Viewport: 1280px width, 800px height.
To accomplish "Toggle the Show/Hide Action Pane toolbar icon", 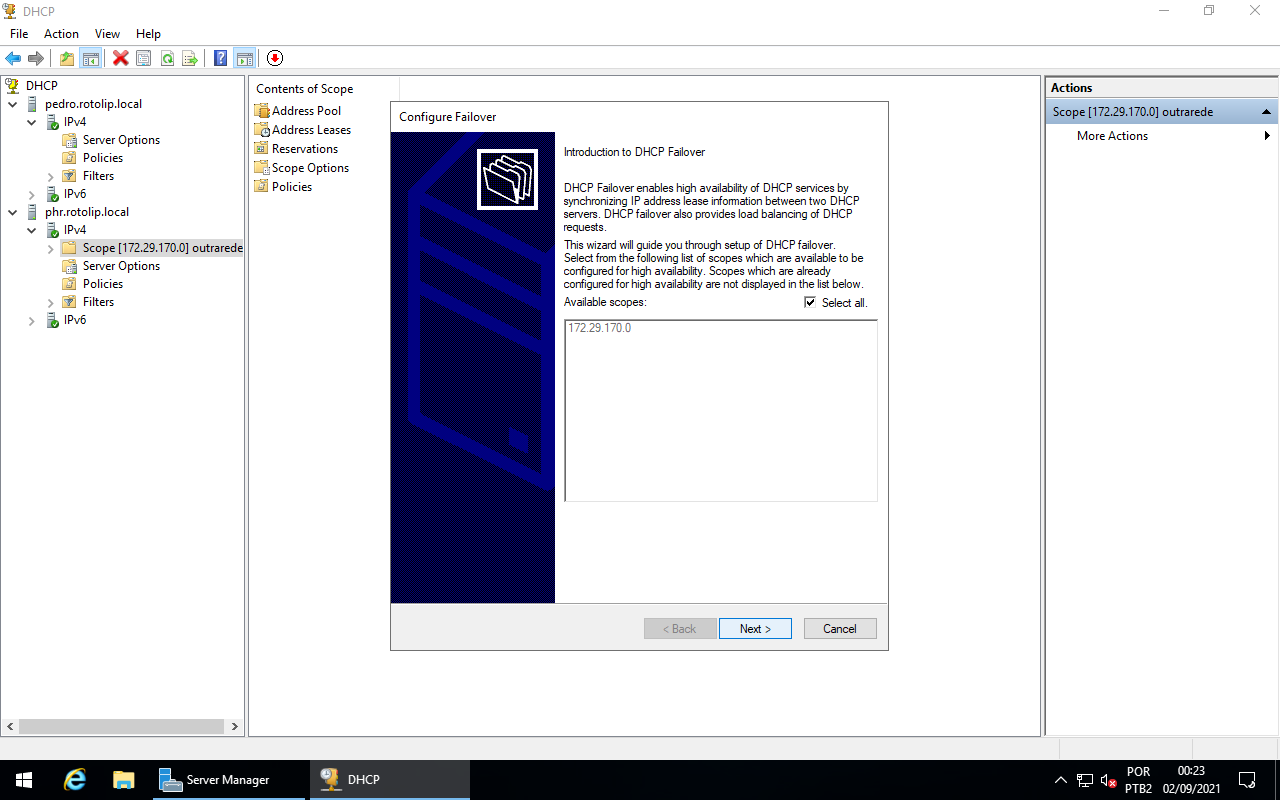I will (245, 58).
